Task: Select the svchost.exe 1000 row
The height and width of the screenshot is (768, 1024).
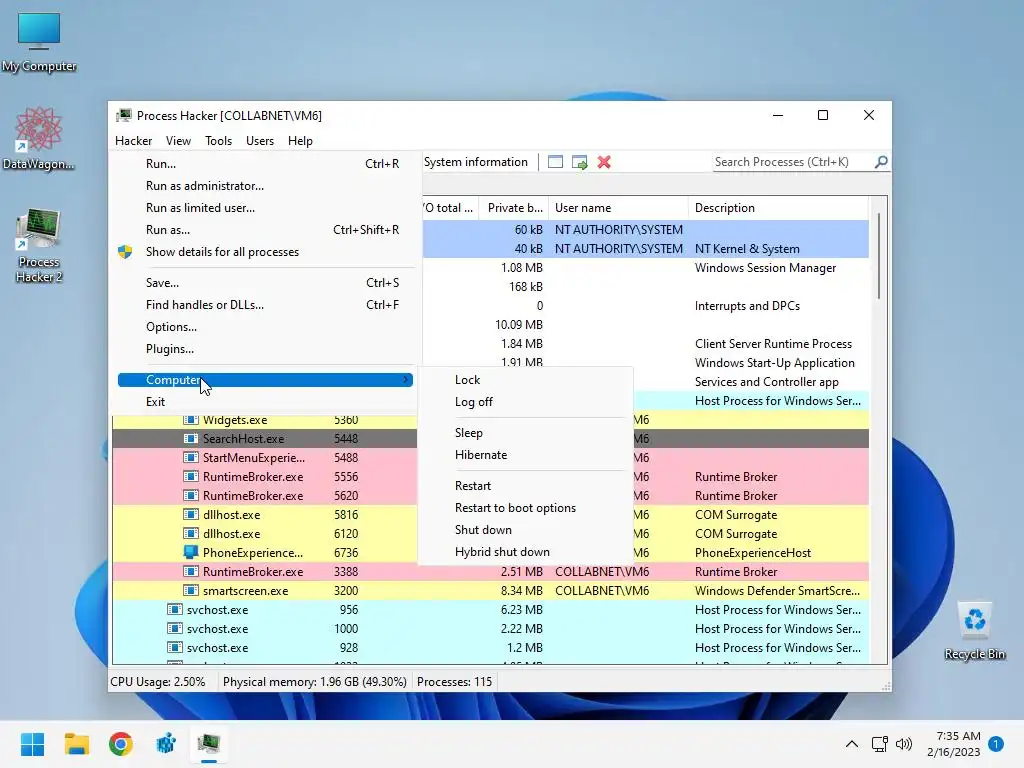Action: point(490,628)
